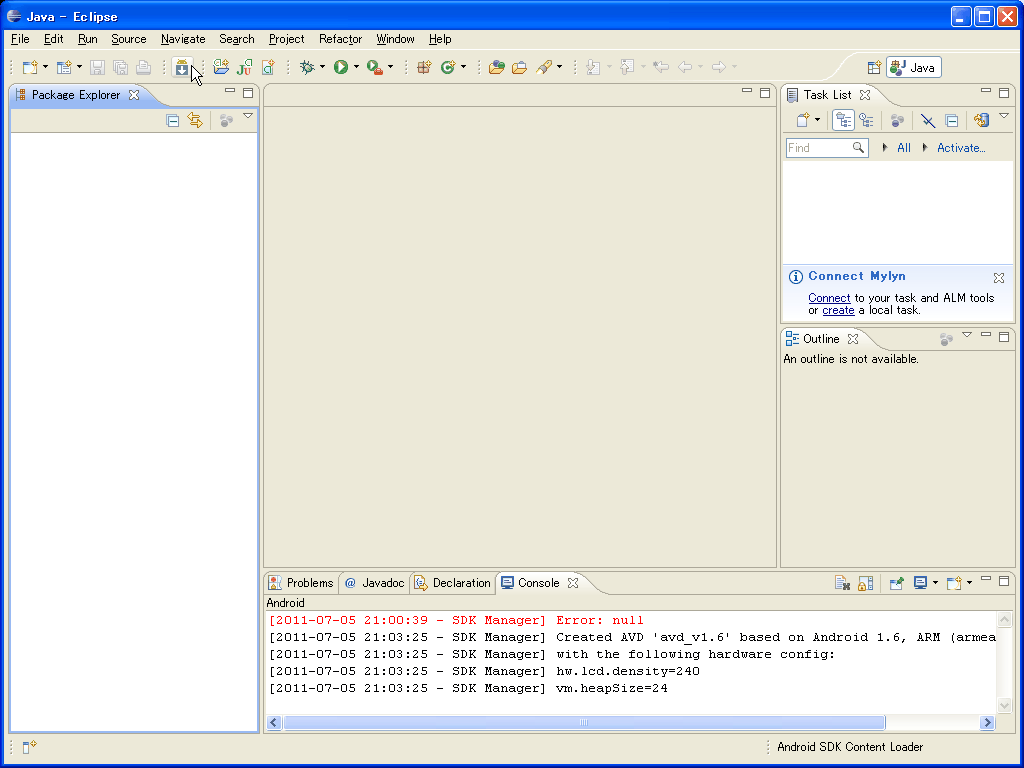Open the Run menu
The width and height of the screenshot is (1024, 768).
[x=88, y=39]
